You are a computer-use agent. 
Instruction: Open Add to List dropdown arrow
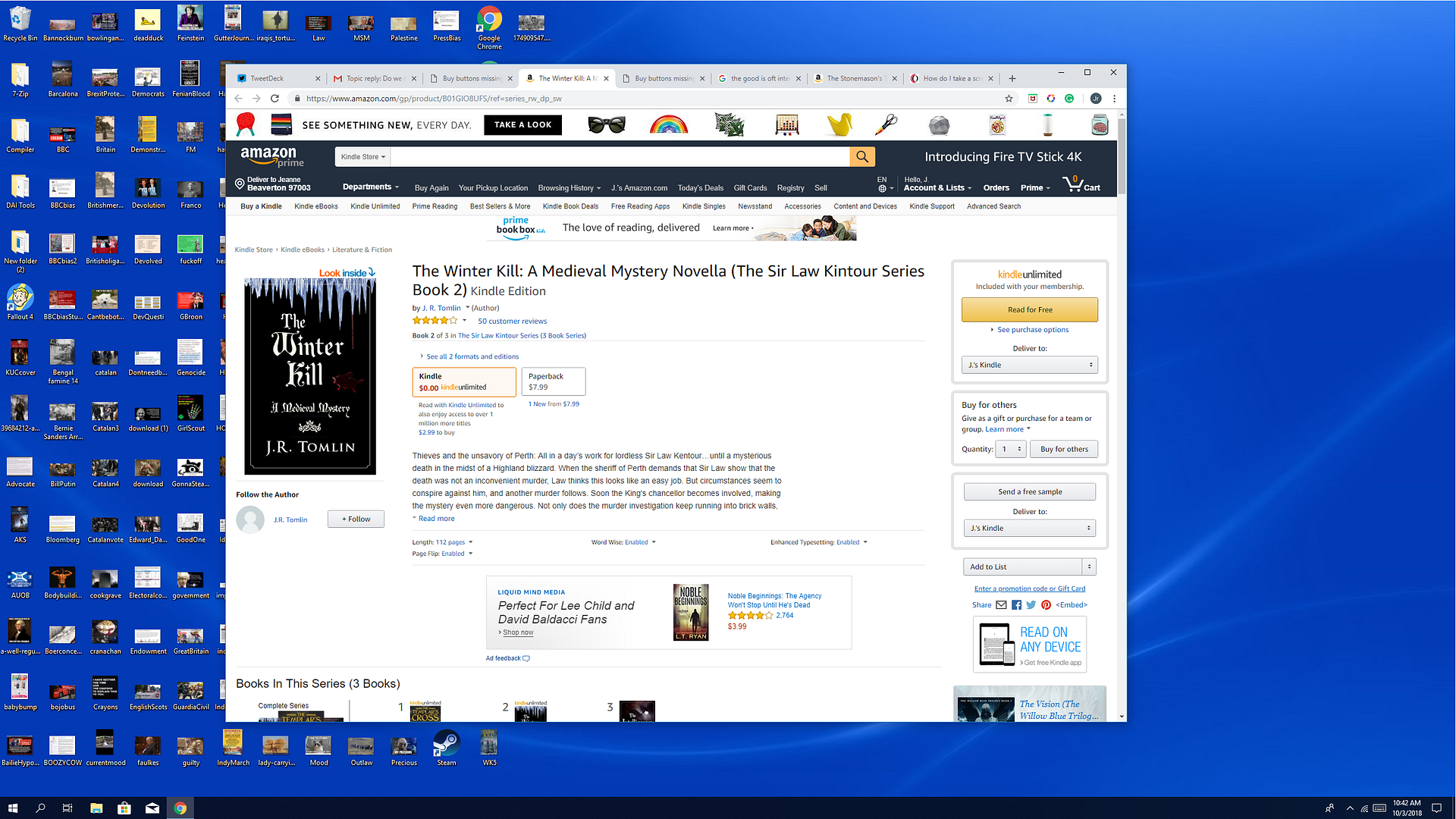[1089, 566]
